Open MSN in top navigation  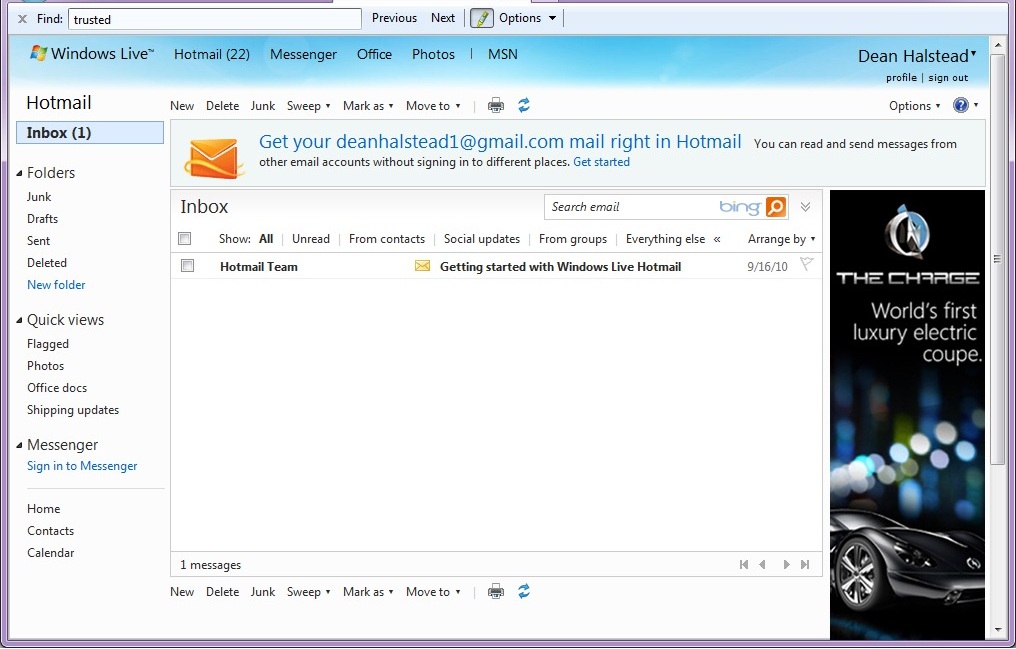(x=502, y=54)
